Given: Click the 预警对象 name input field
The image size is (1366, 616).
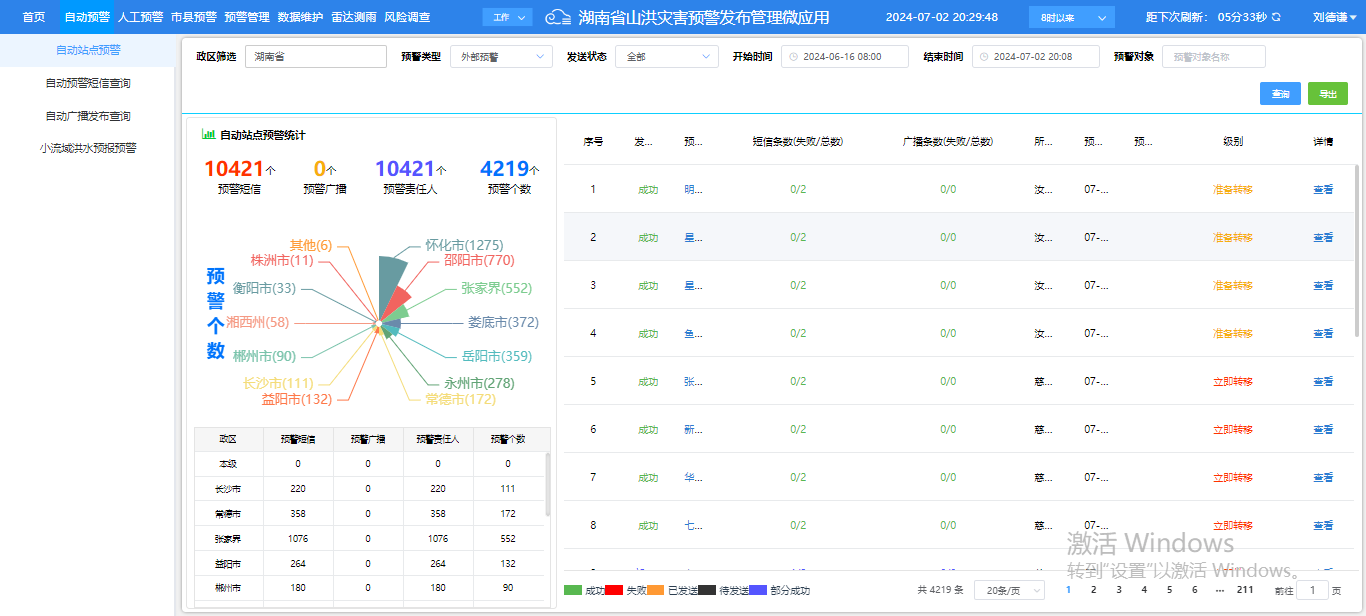Looking at the screenshot, I should coord(1213,57).
